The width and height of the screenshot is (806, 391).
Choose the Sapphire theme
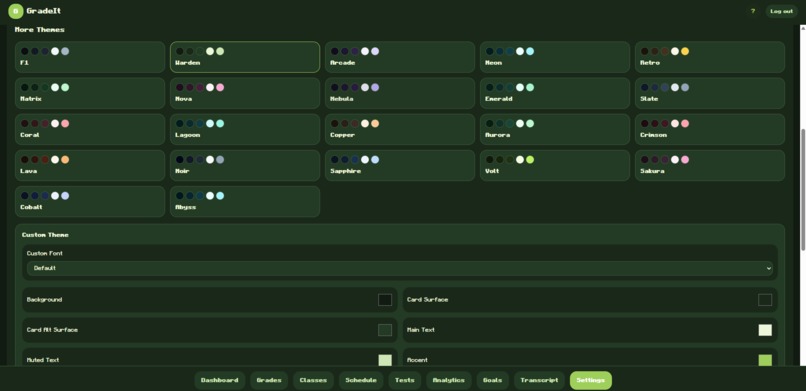click(400, 165)
